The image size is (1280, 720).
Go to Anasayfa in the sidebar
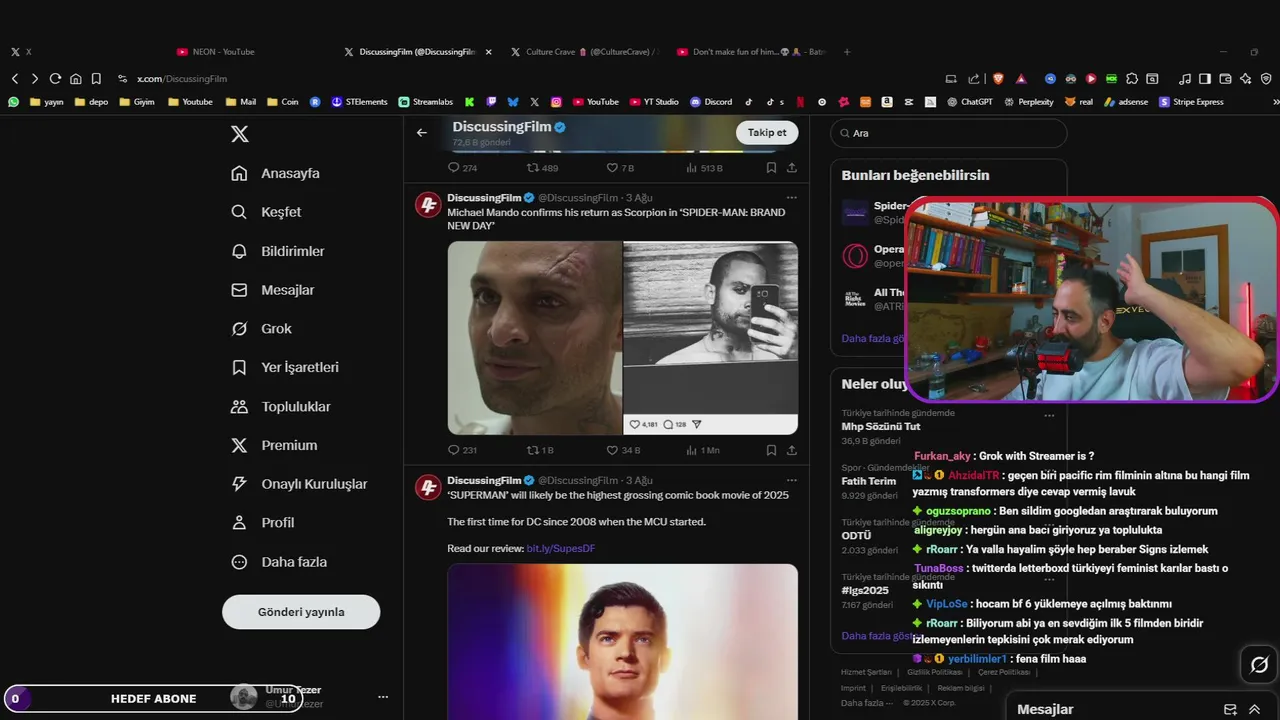(x=276, y=173)
